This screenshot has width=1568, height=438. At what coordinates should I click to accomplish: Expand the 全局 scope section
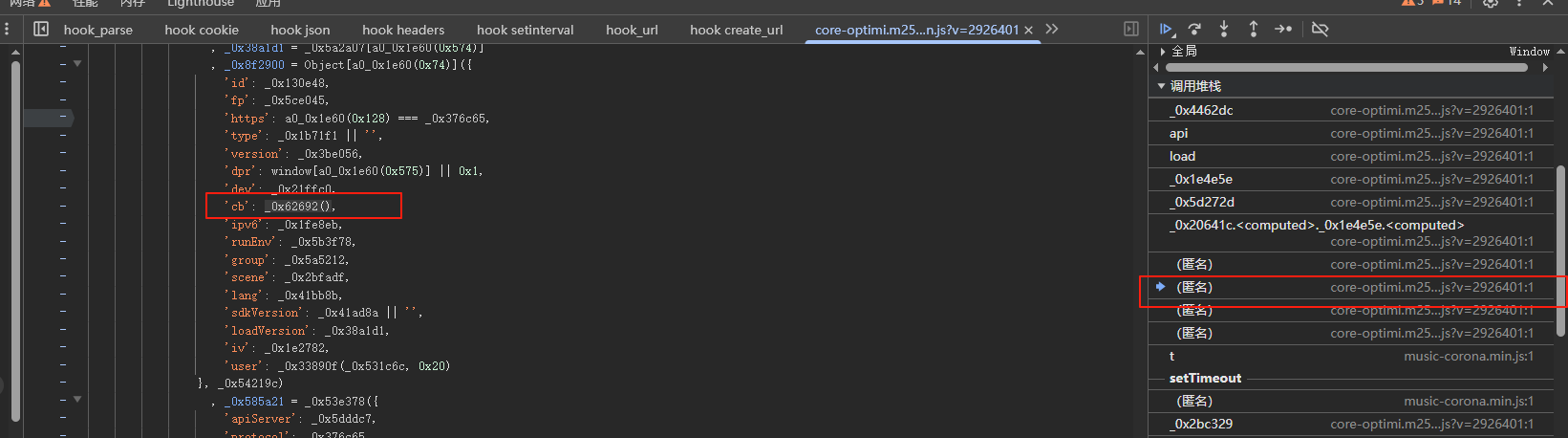[x=1163, y=51]
